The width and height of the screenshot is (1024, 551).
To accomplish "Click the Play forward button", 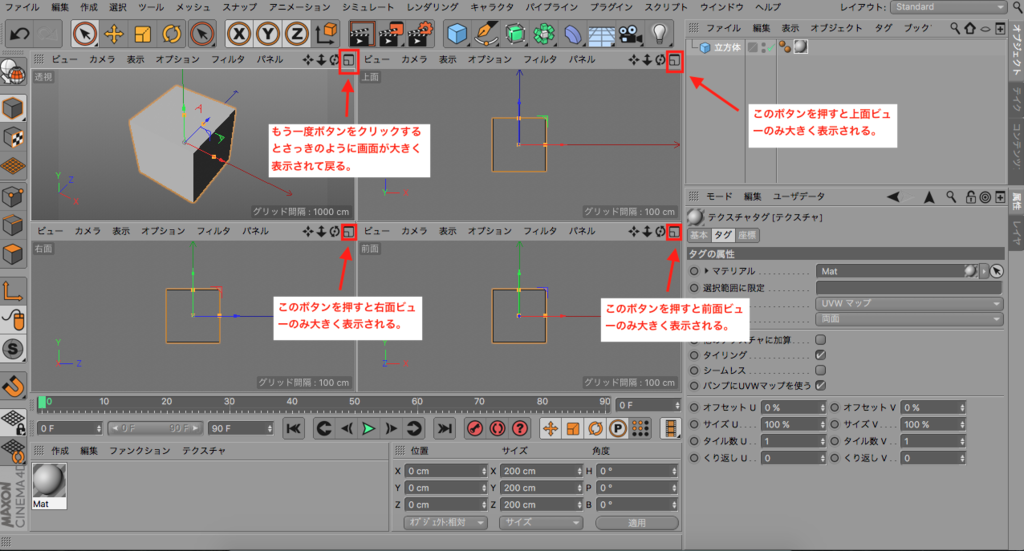I will (x=368, y=428).
